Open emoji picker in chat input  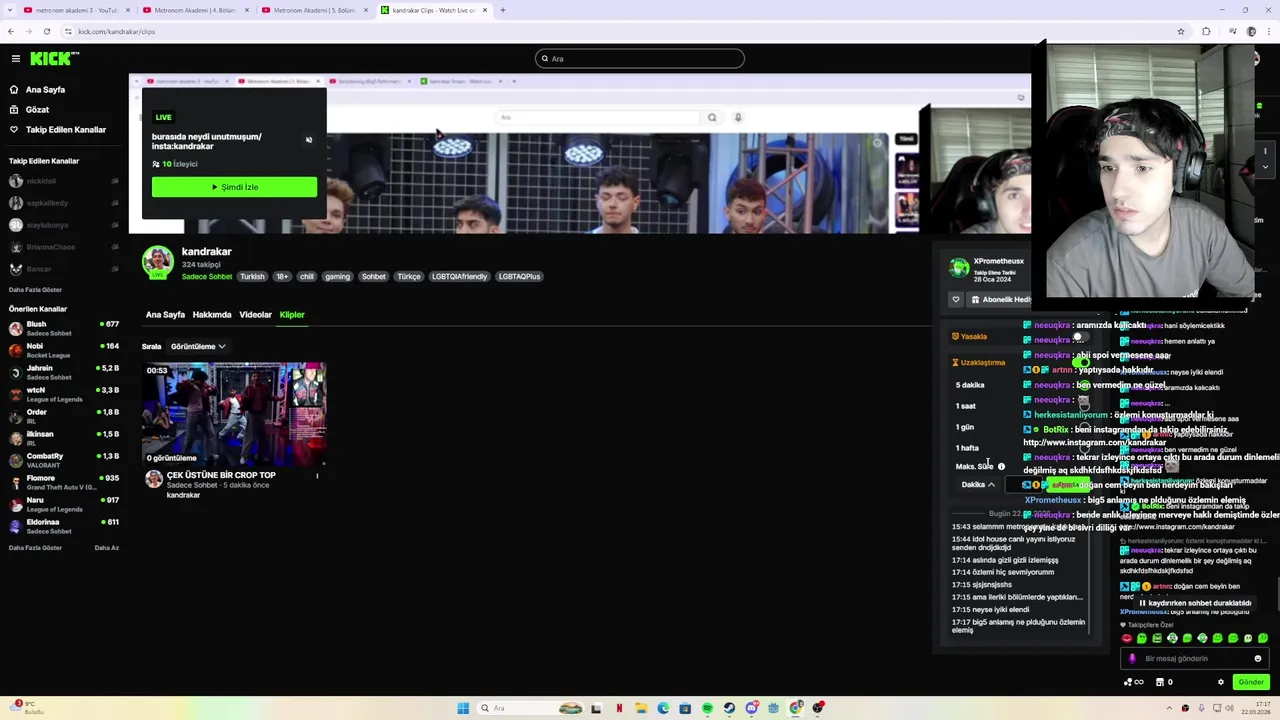pos(1258,659)
